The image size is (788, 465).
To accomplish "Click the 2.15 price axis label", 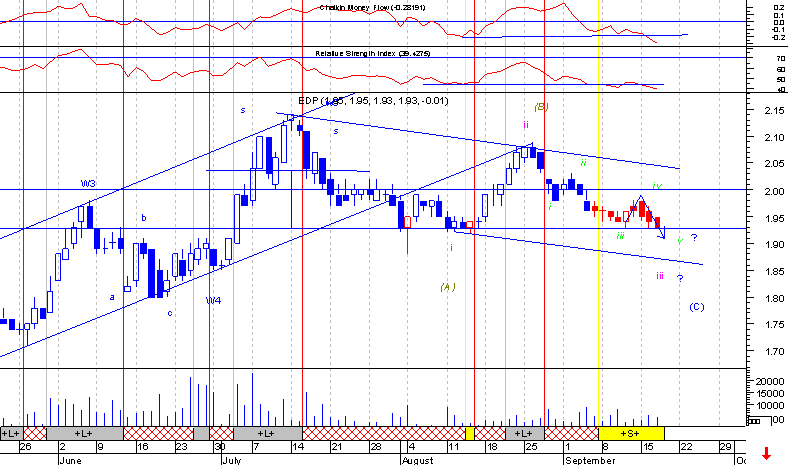I will tap(774, 110).
